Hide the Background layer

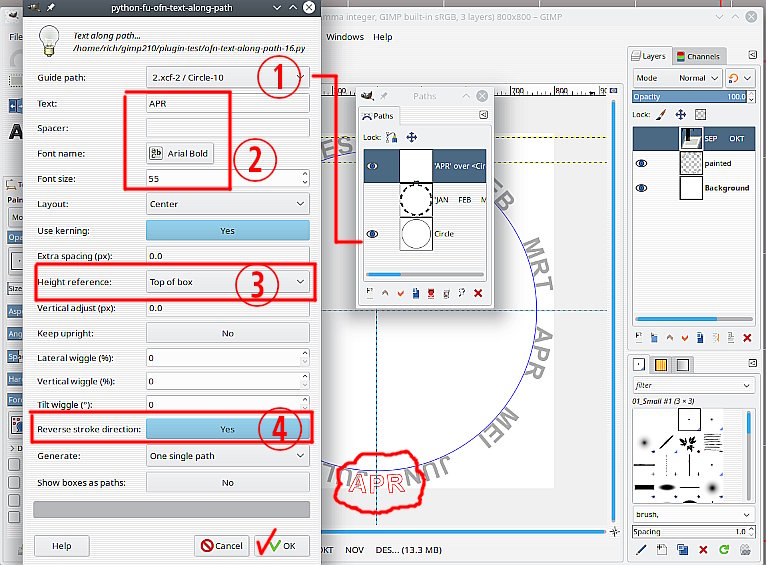click(641, 188)
